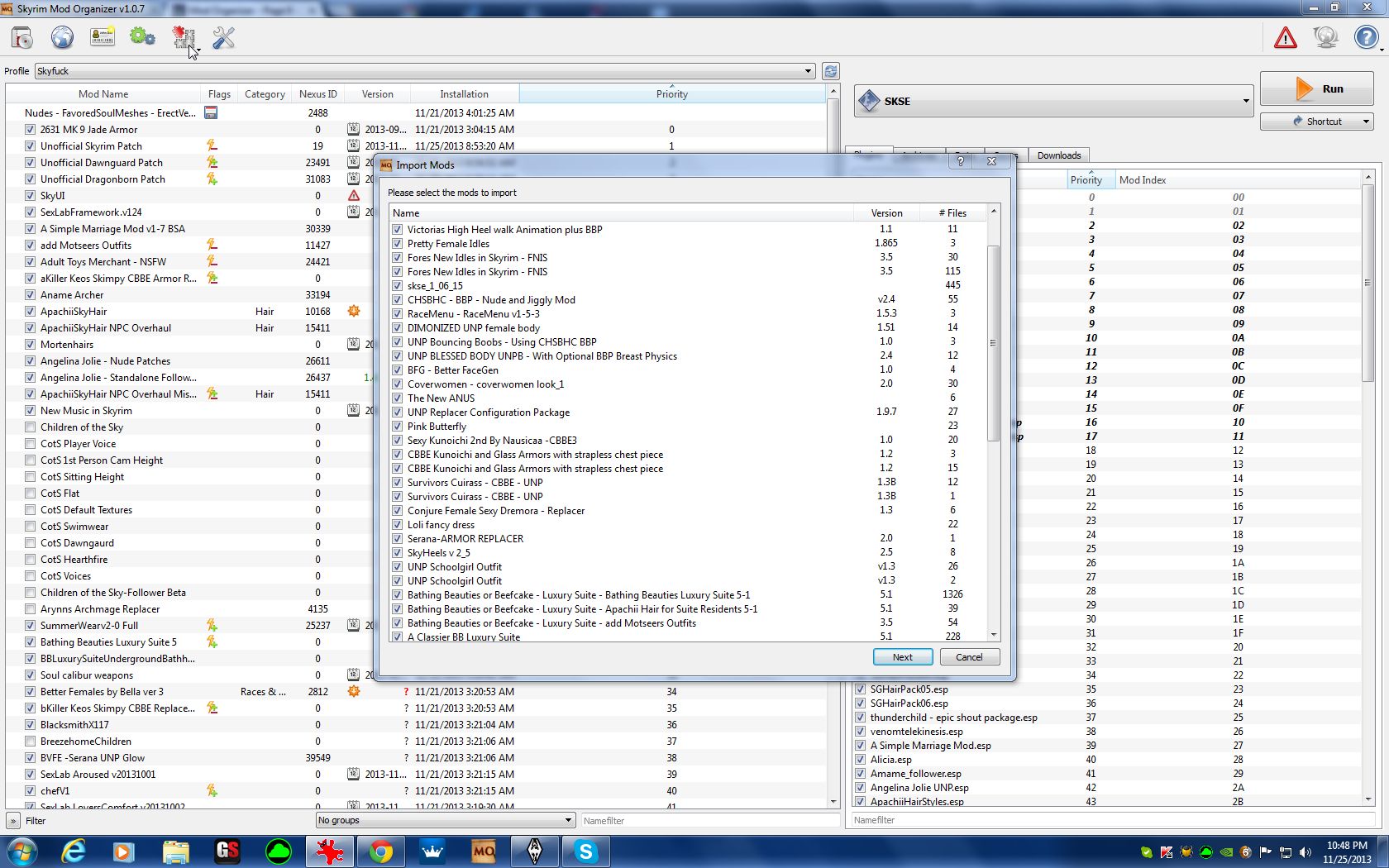Click the conflict flag on chefV1 row
Image resolution: width=1389 pixels, height=868 pixels.
pyautogui.click(x=212, y=790)
